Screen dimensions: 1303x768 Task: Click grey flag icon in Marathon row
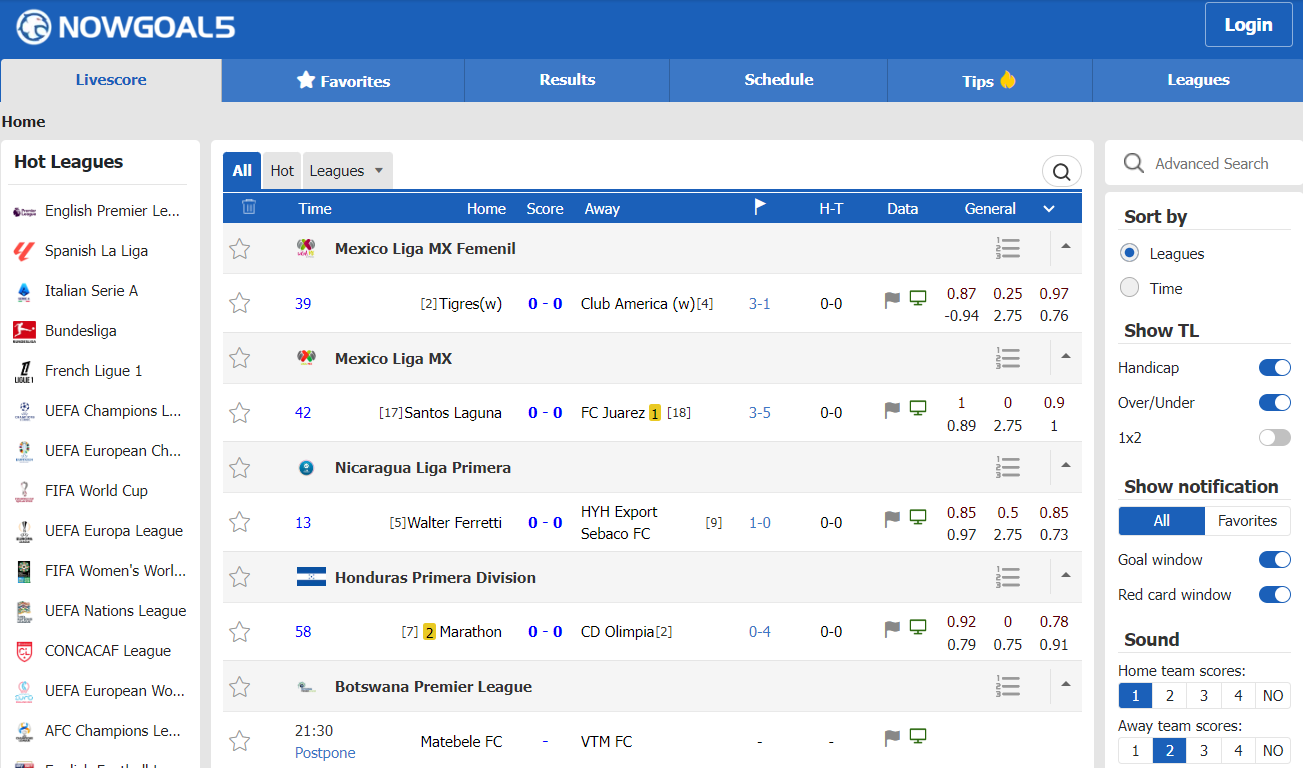[x=892, y=628]
